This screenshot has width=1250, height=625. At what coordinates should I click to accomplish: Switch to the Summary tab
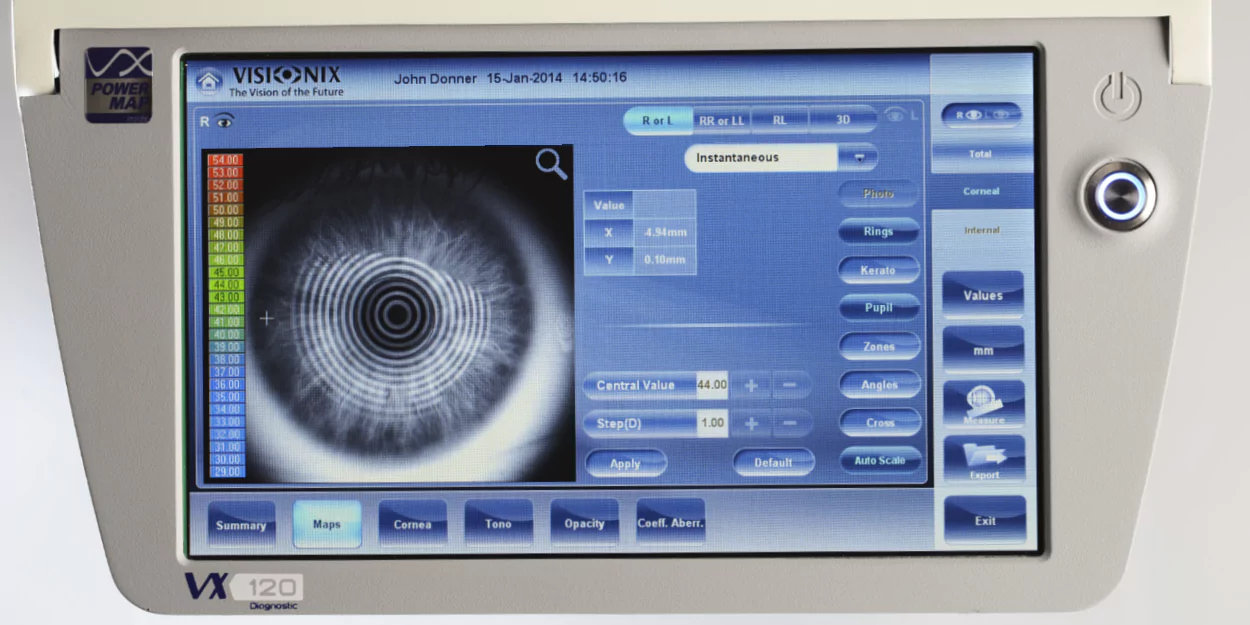click(241, 524)
